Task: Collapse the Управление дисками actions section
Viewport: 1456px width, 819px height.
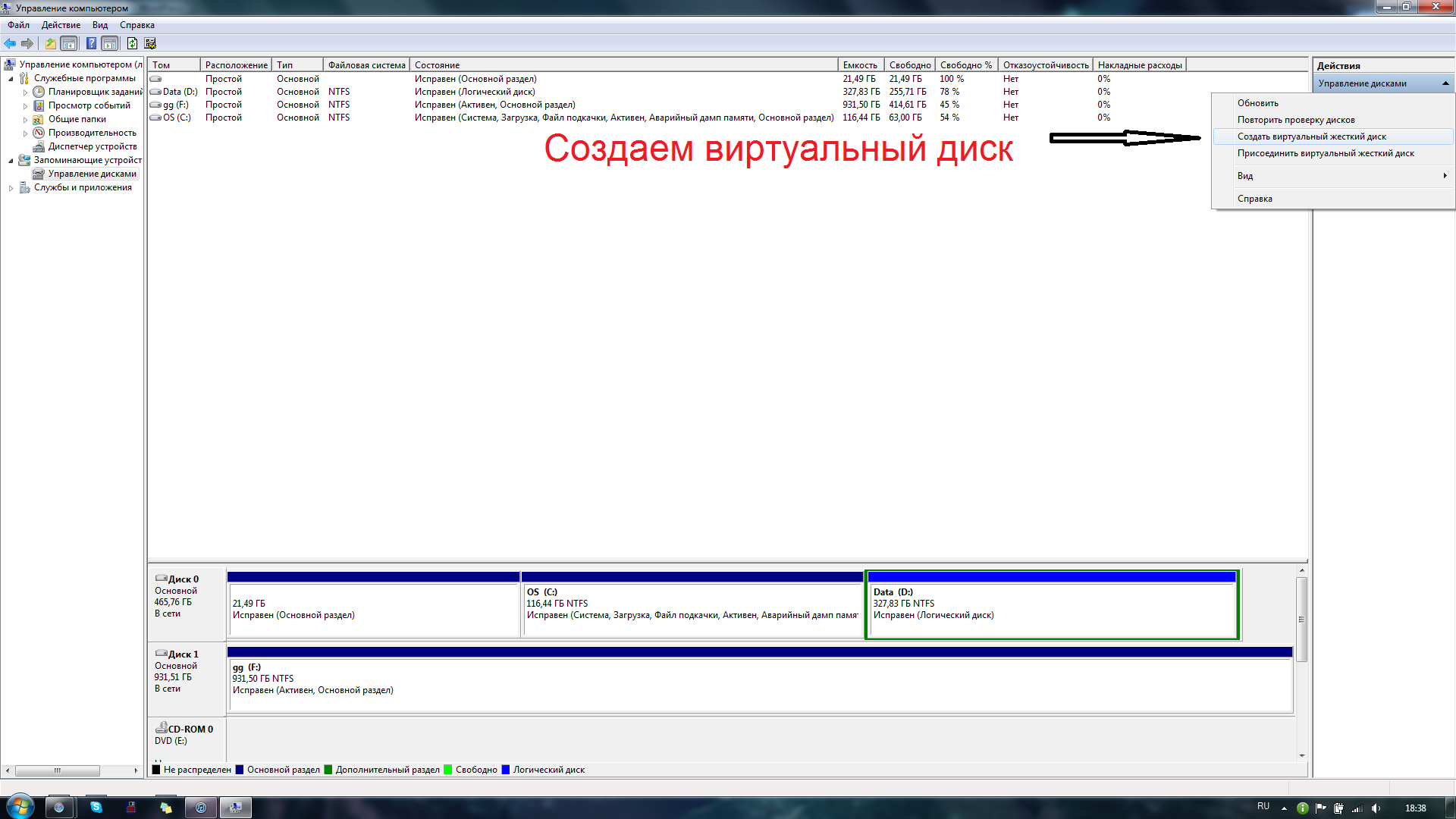Action: tap(1445, 83)
